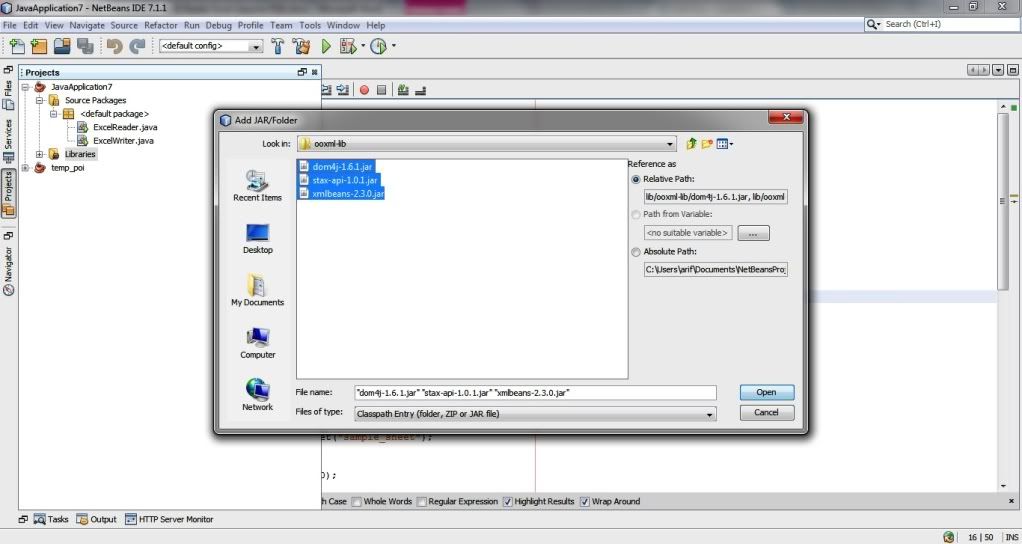Screen dimensions: 1022x544
Task: Click the Debug Project icon
Action: coord(347,46)
